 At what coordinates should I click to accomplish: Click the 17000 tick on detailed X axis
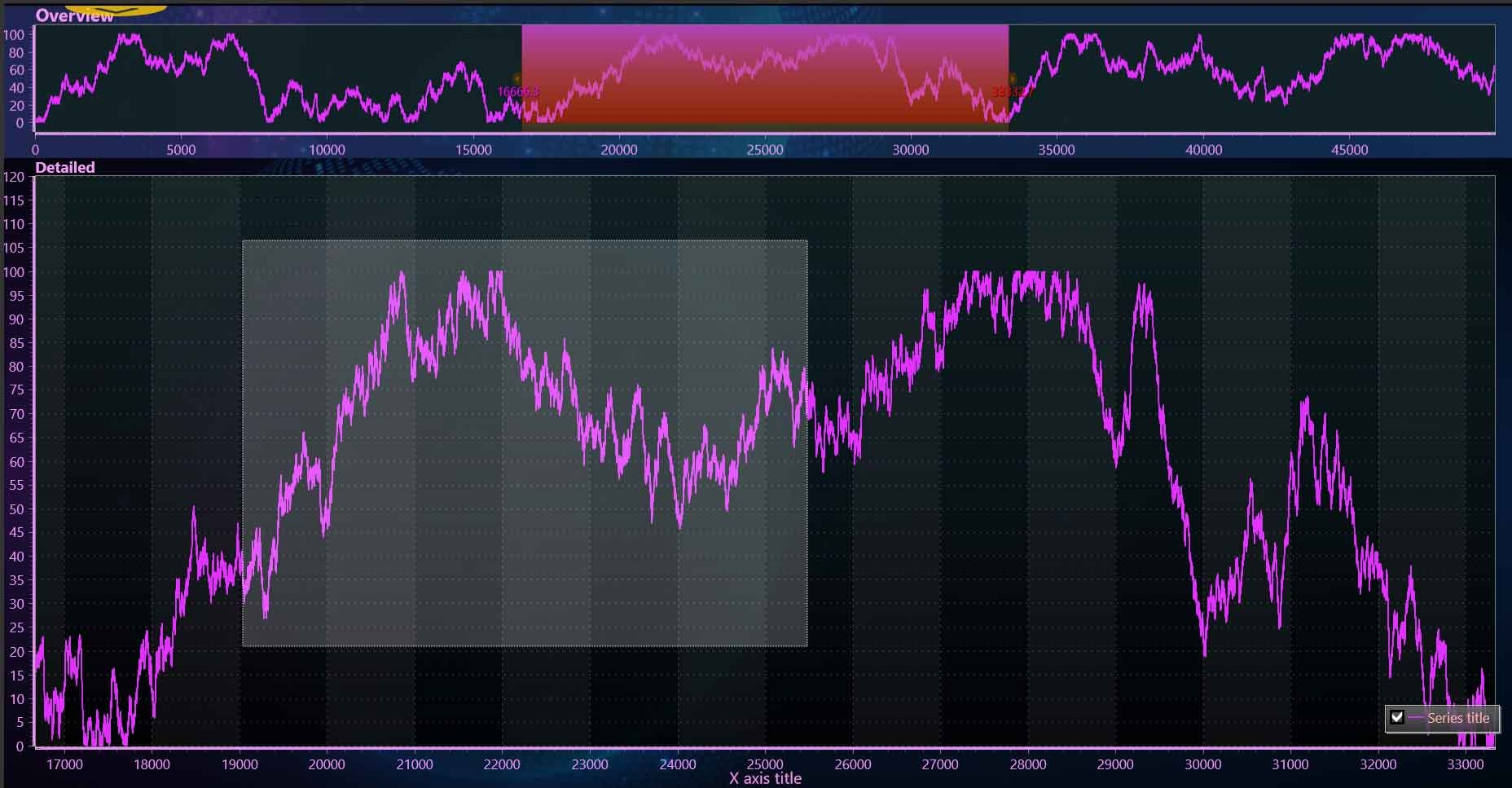pos(64,764)
